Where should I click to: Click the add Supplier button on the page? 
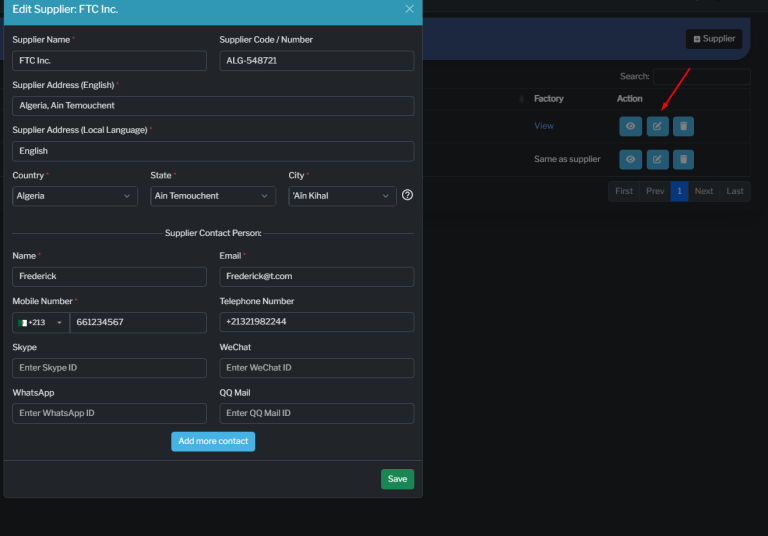(714, 39)
